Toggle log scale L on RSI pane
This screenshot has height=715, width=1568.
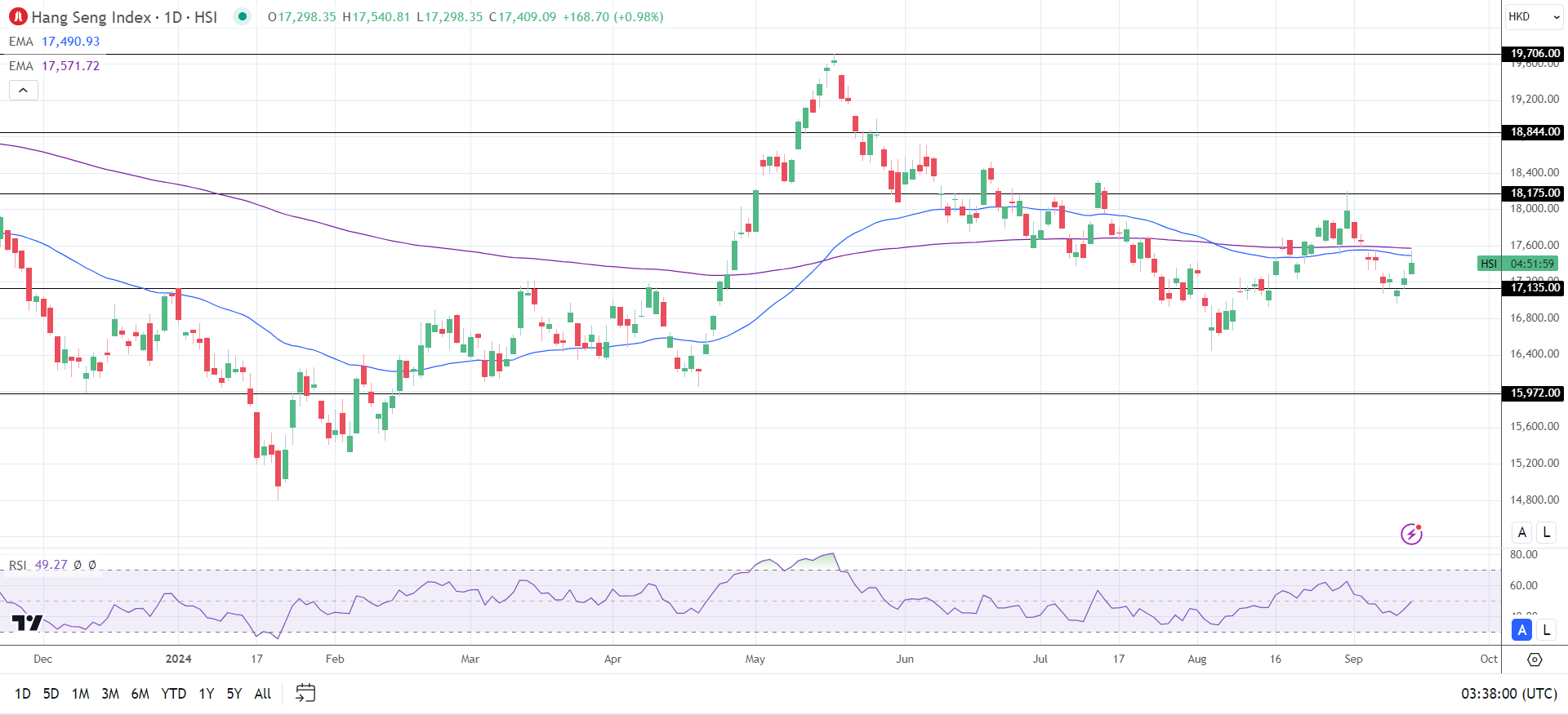[1546, 630]
